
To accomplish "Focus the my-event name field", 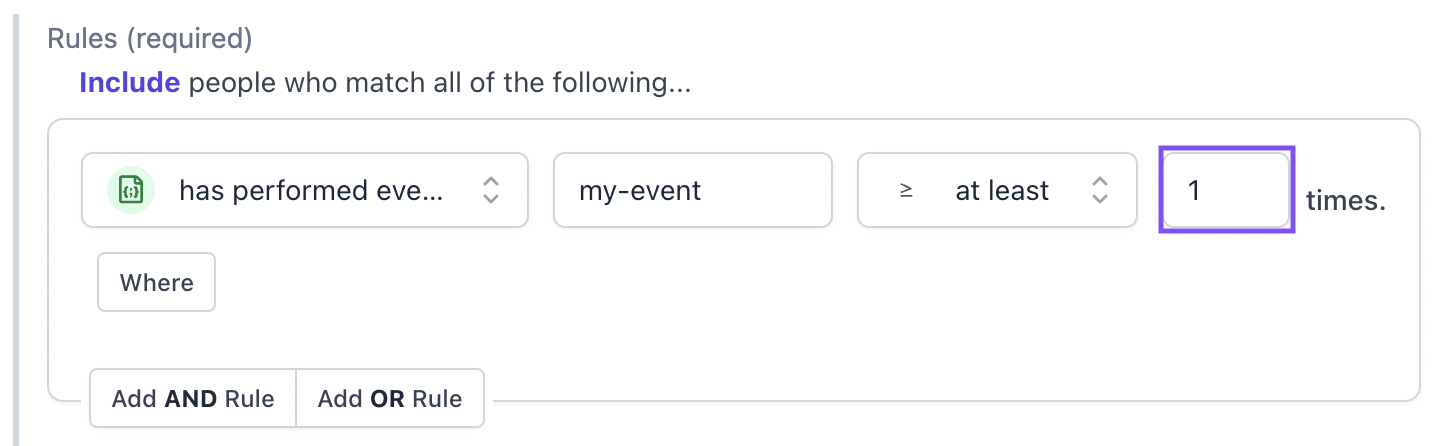I will tap(693, 190).
